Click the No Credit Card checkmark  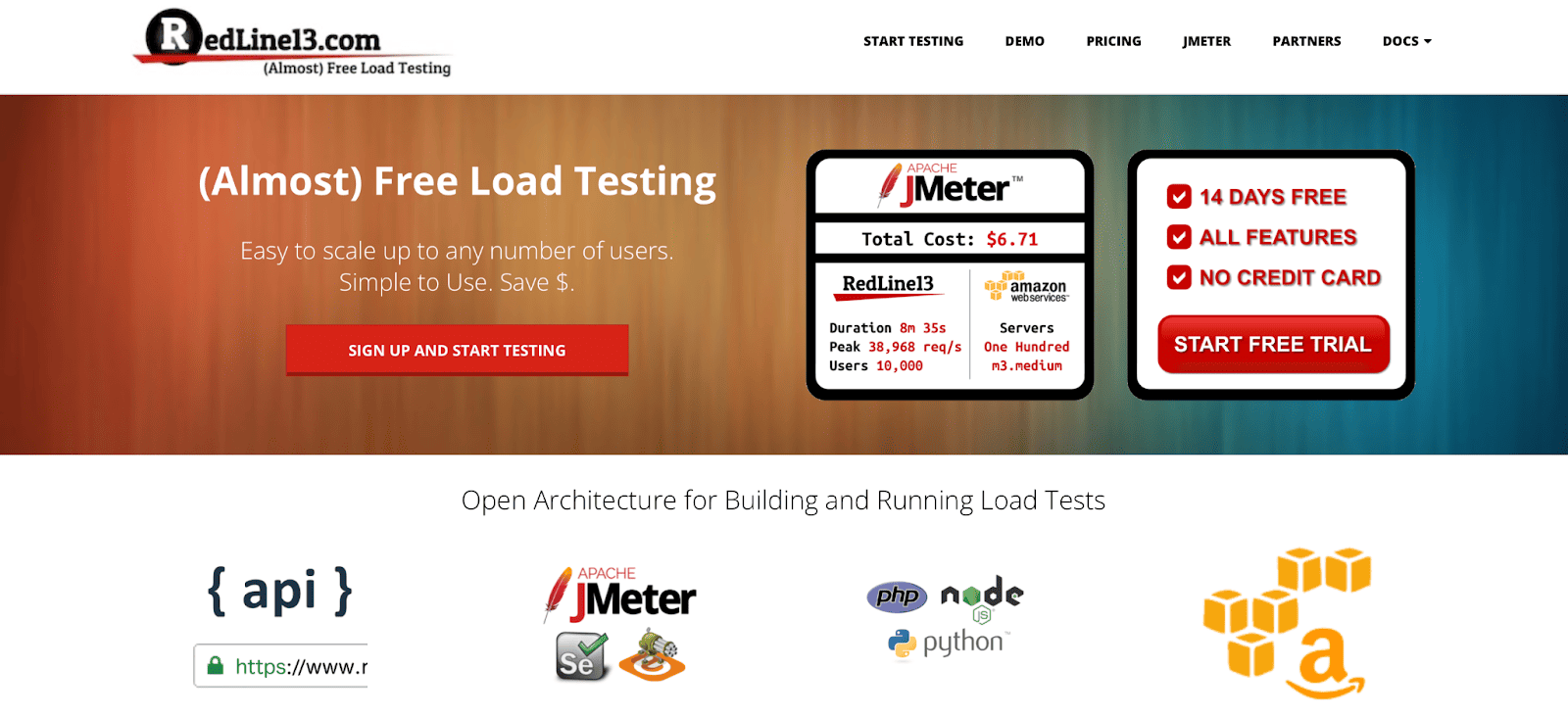coord(1179,277)
